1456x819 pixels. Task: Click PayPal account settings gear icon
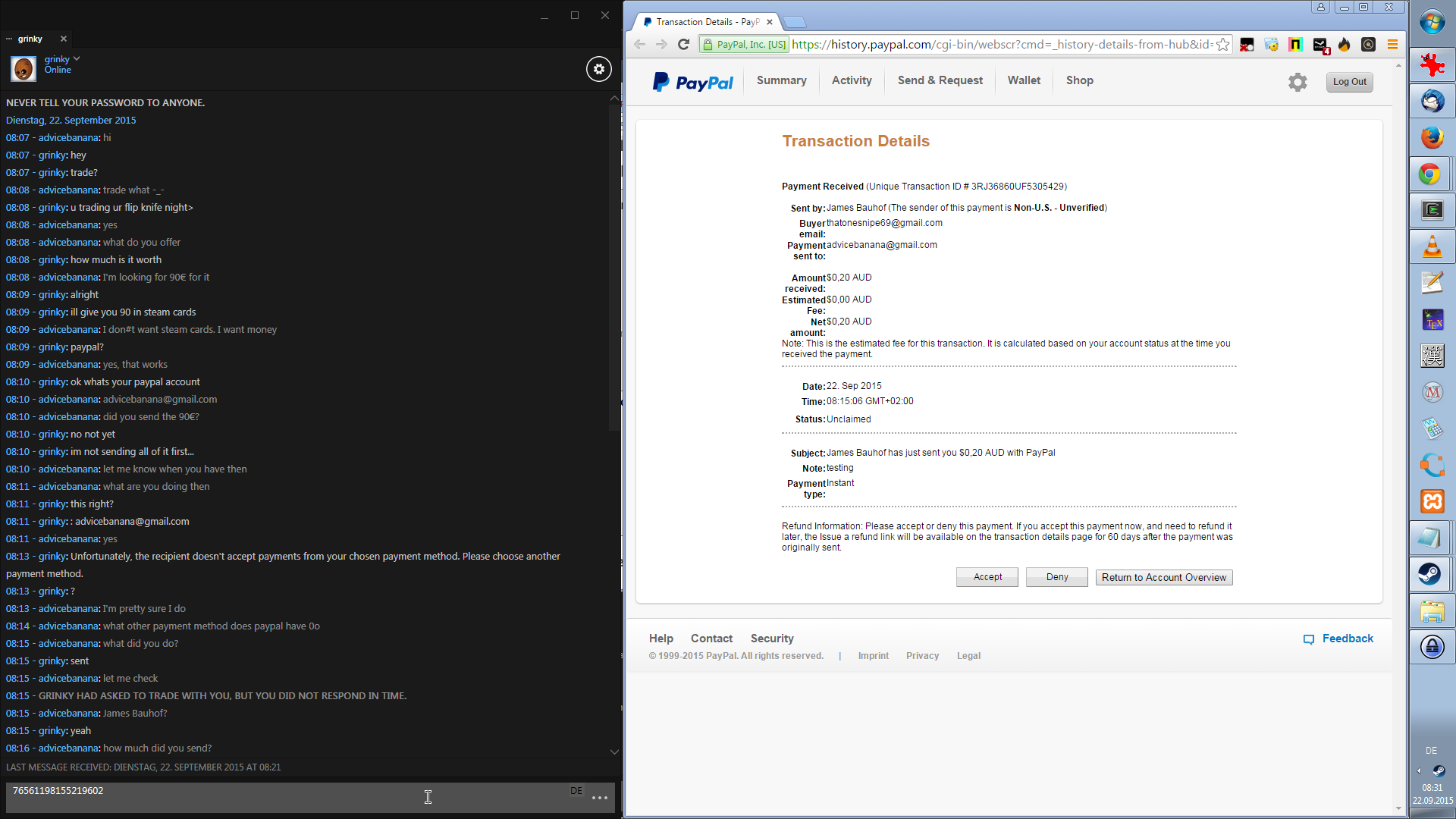[1298, 82]
